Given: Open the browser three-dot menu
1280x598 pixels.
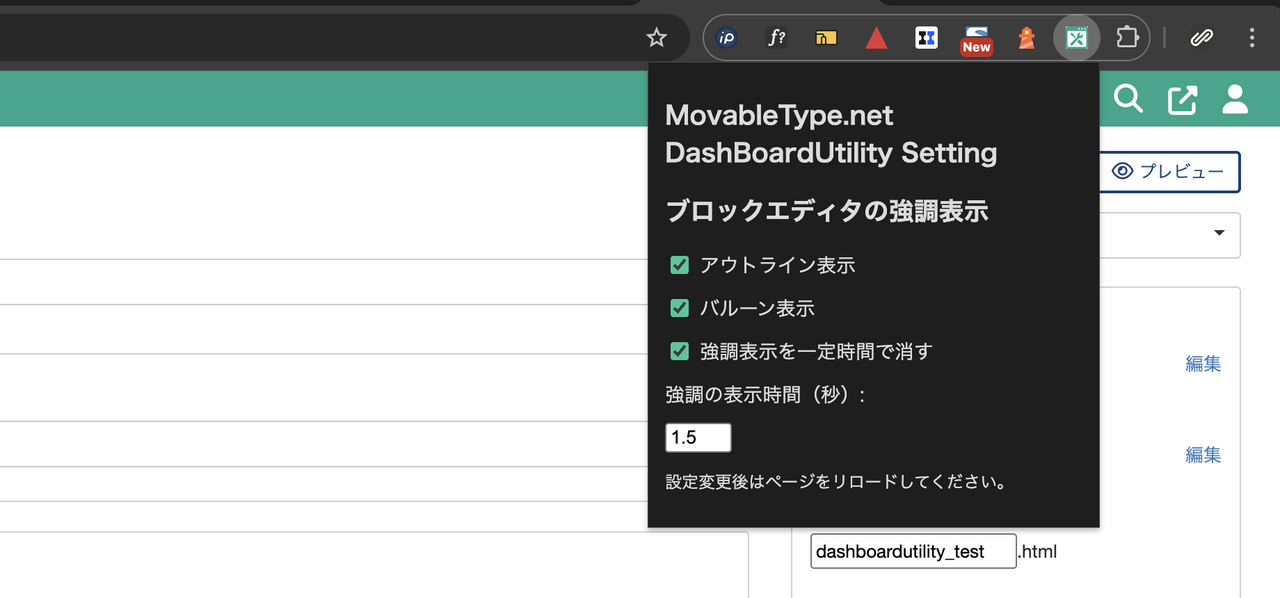Looking at the screenshot, I should point(1252,38).
